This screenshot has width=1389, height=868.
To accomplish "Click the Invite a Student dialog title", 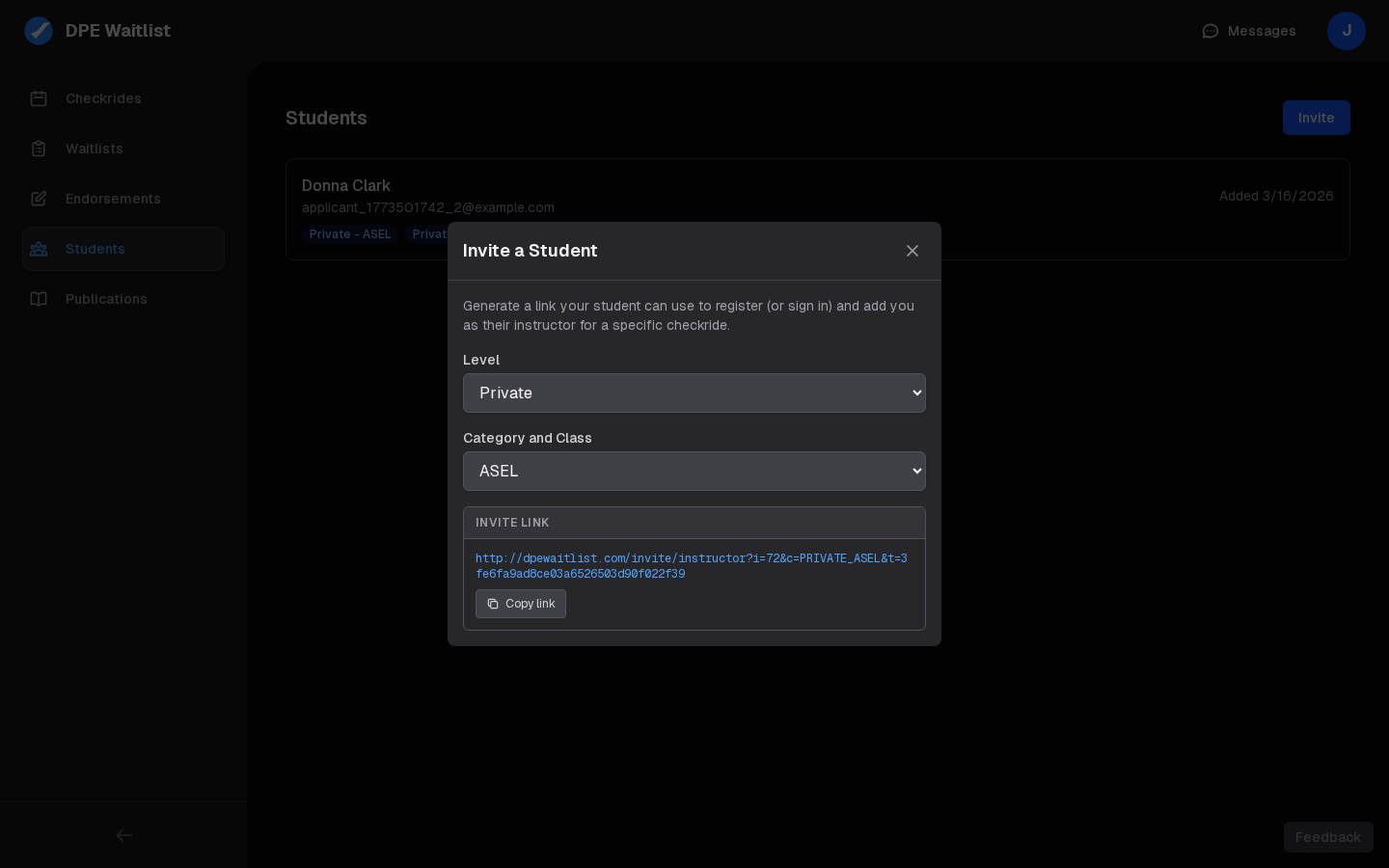I will (x=531, y=251).
